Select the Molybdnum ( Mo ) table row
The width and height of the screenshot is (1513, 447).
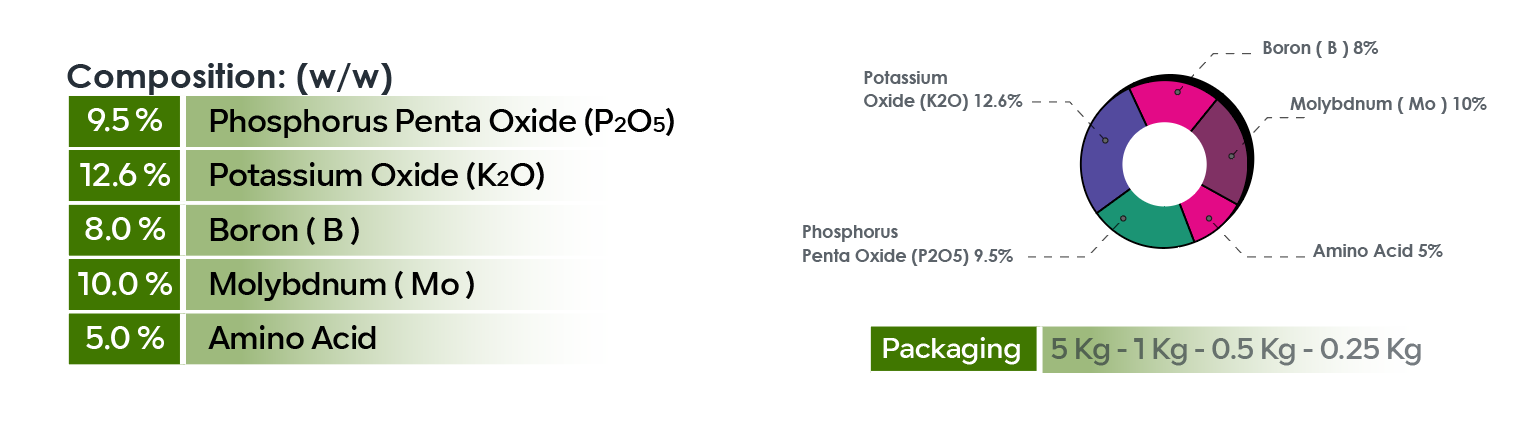pos(341,284)
